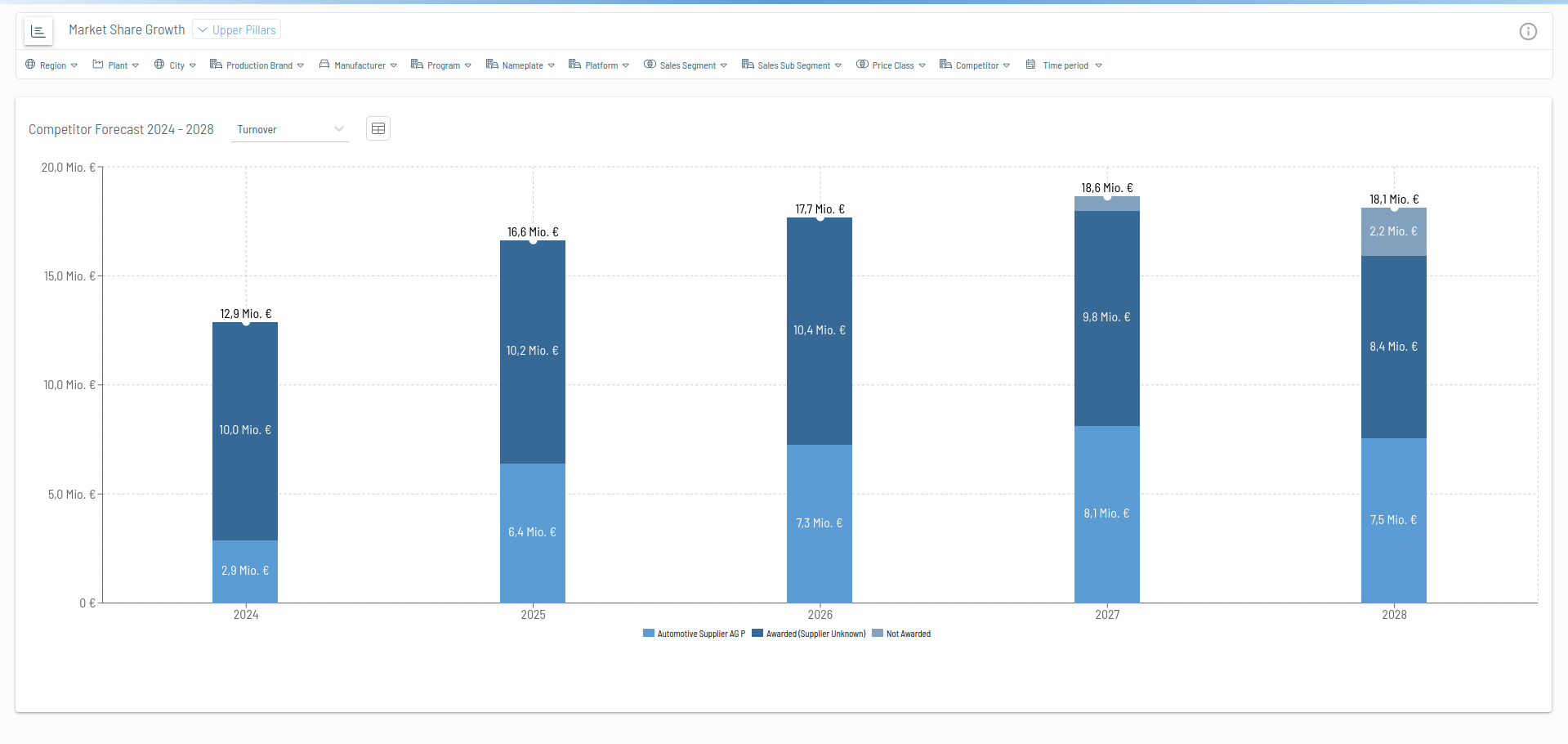Select the 2027 bar segment 9,8 Mio. €

pyautogui.click(x=1107, y=318)
